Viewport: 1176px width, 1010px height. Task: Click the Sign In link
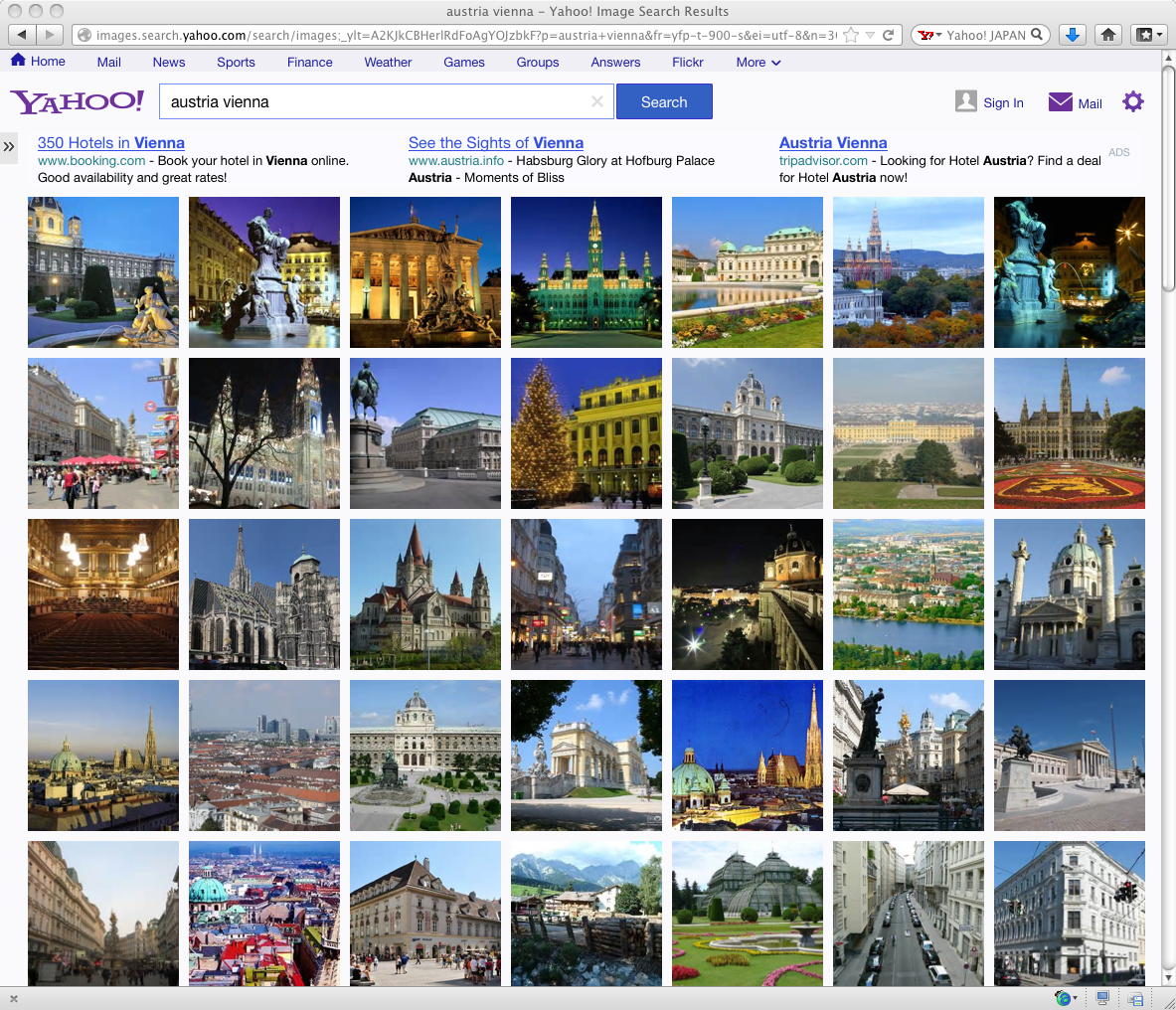tap(1003, 102)
